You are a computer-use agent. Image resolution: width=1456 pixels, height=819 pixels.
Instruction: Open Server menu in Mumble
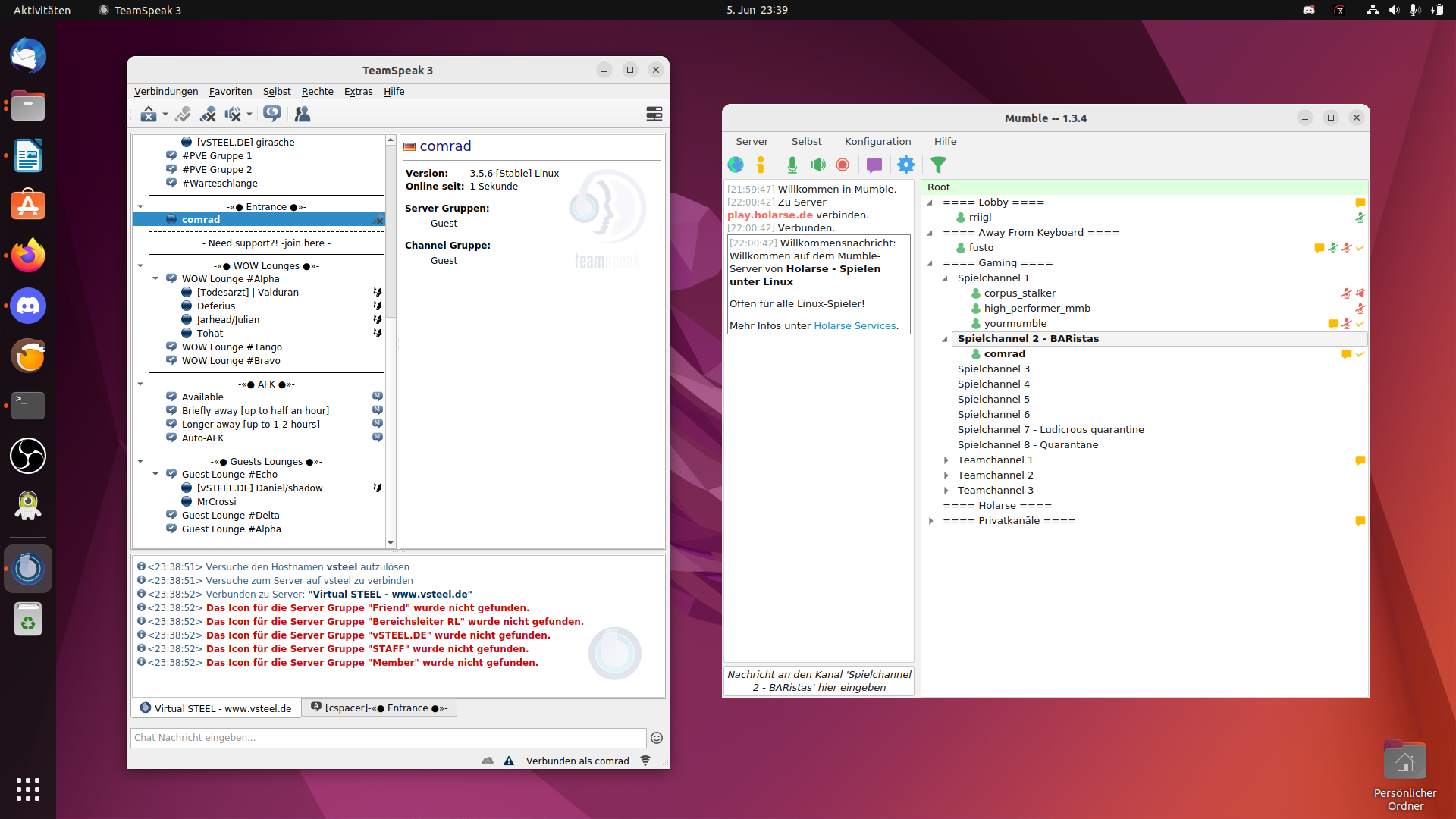752,141
